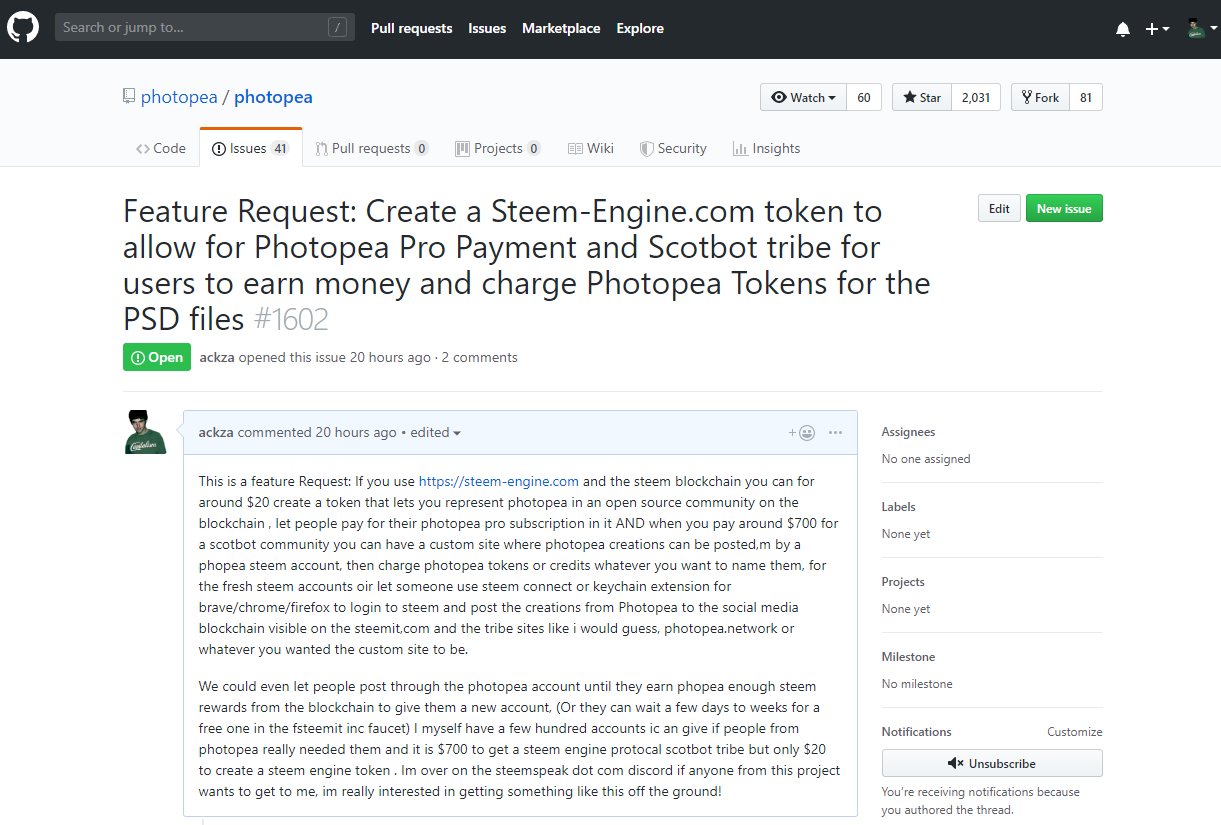Switch to the repository Pull requests tab
Screen dimensions: 1221x825
(372, 148)
